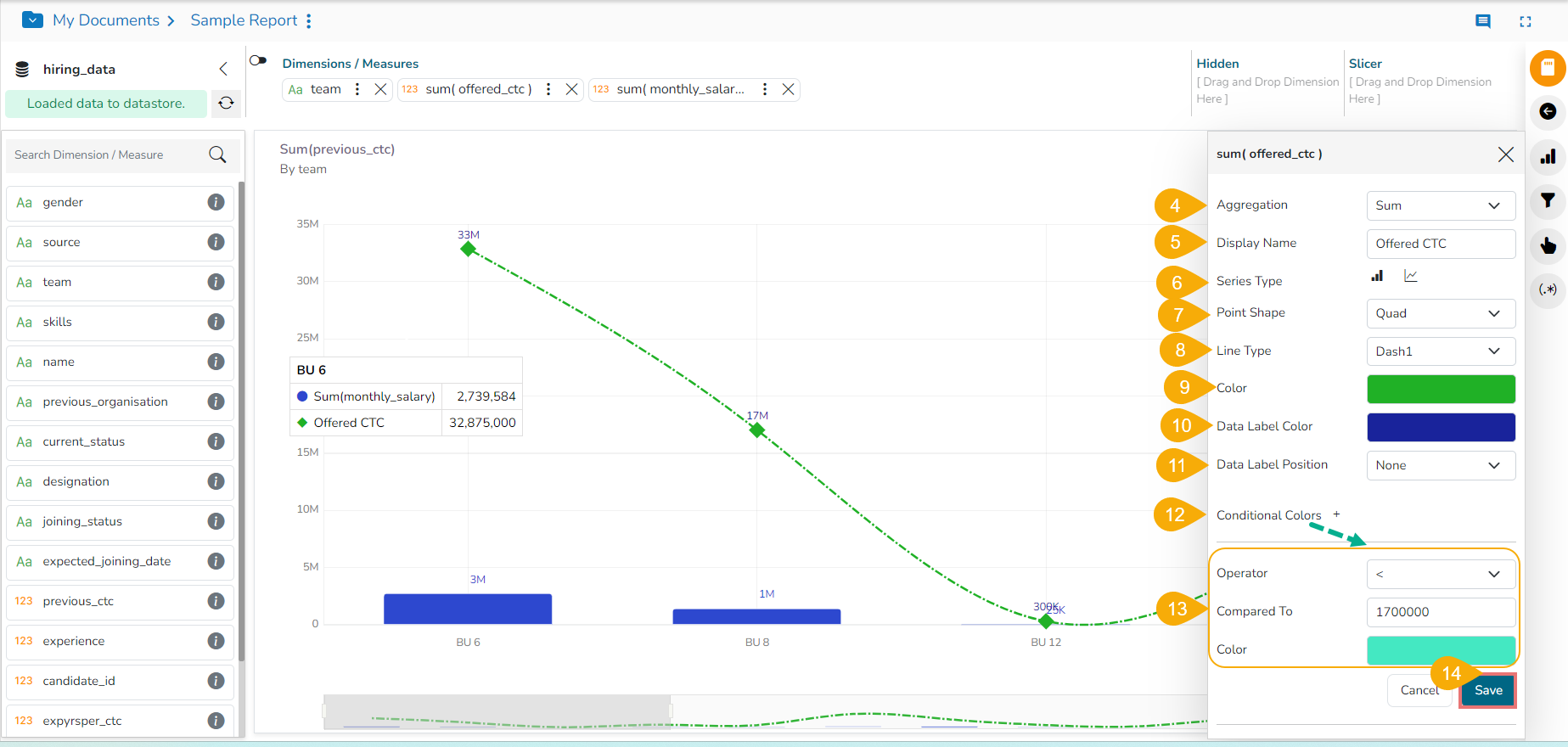This screenshot has width=1568, height=747.
Task: Click the search magnifier icon
Action: click(217, 154)
